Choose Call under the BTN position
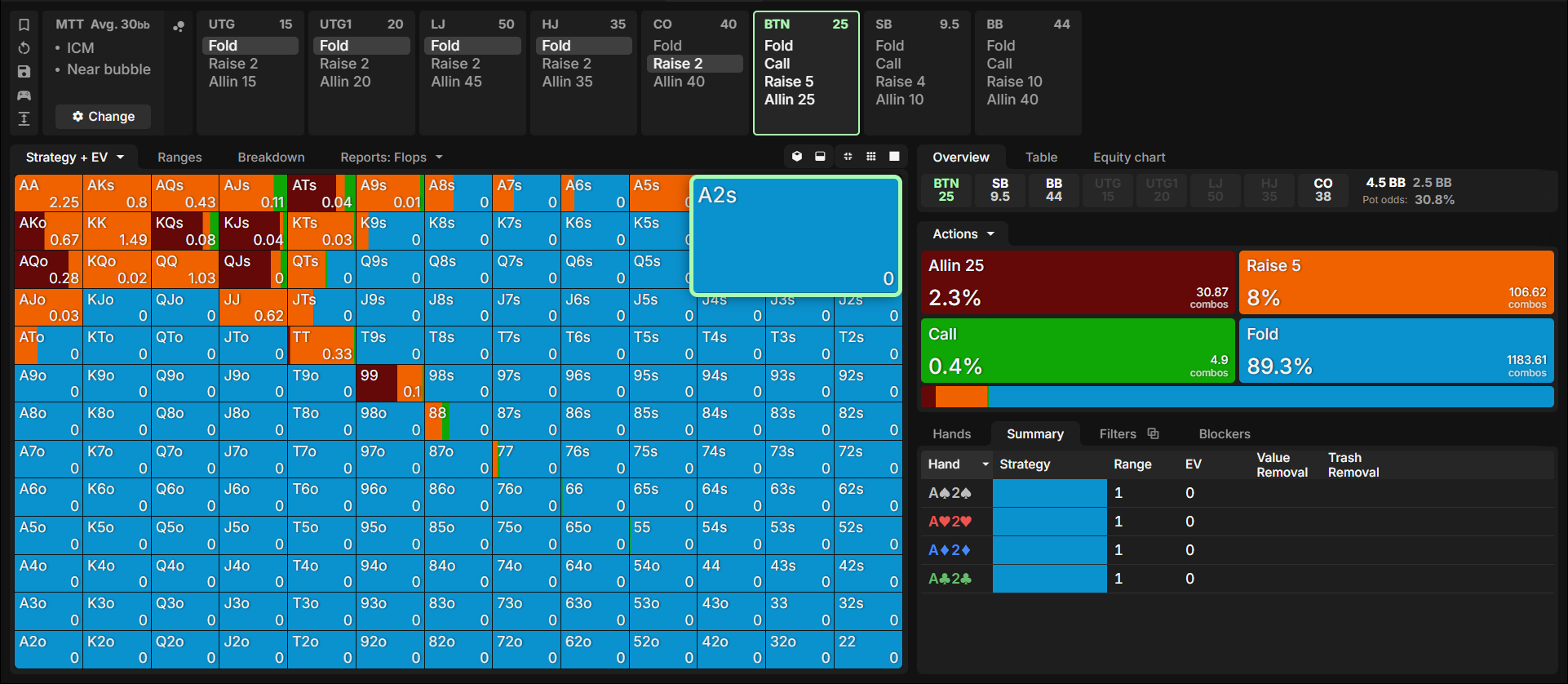This screenshot has height=684, width=1568. pyautogui.click(x=777, y=64)
